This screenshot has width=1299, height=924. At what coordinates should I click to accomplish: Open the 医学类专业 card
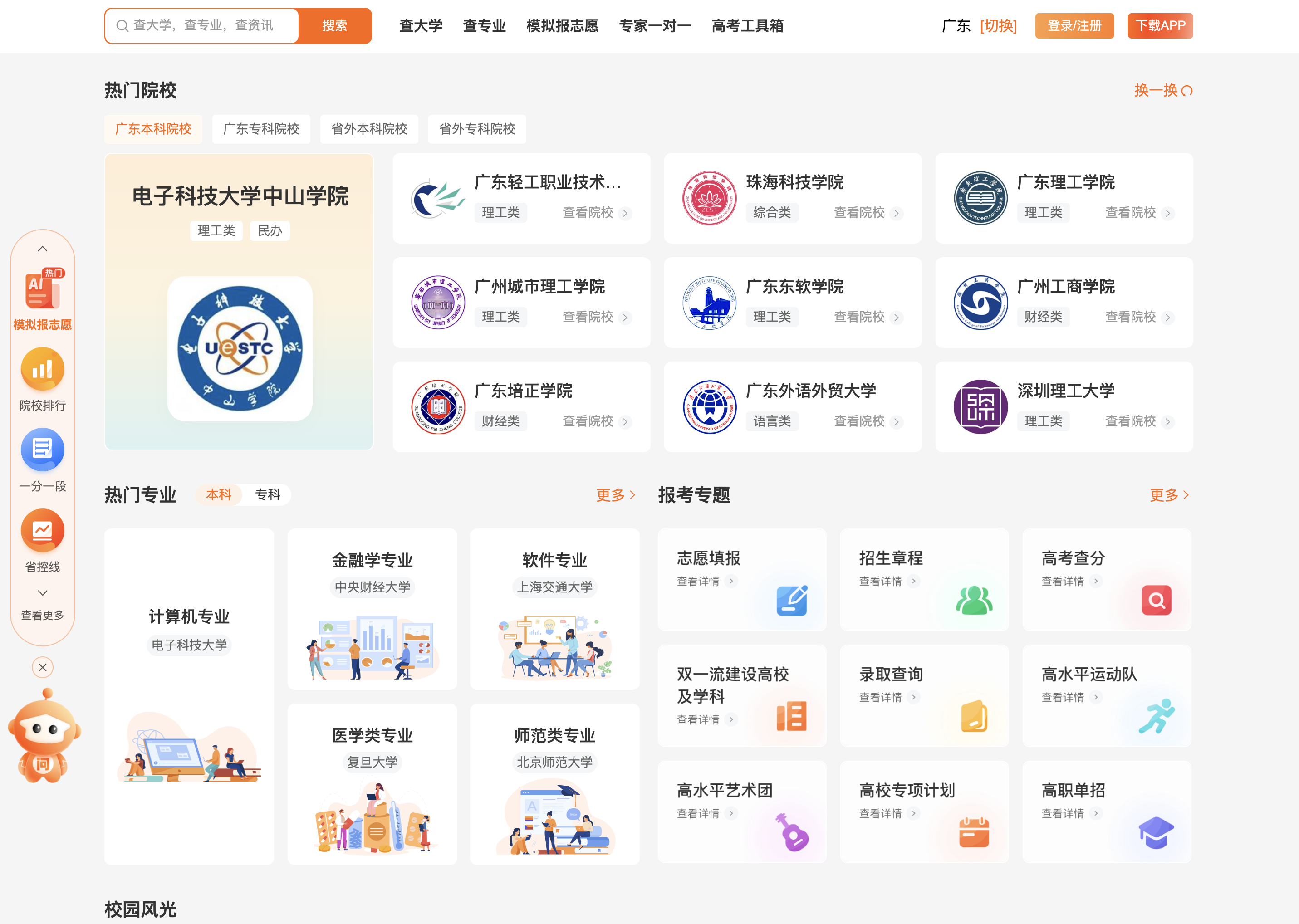(x=372, y=784)
